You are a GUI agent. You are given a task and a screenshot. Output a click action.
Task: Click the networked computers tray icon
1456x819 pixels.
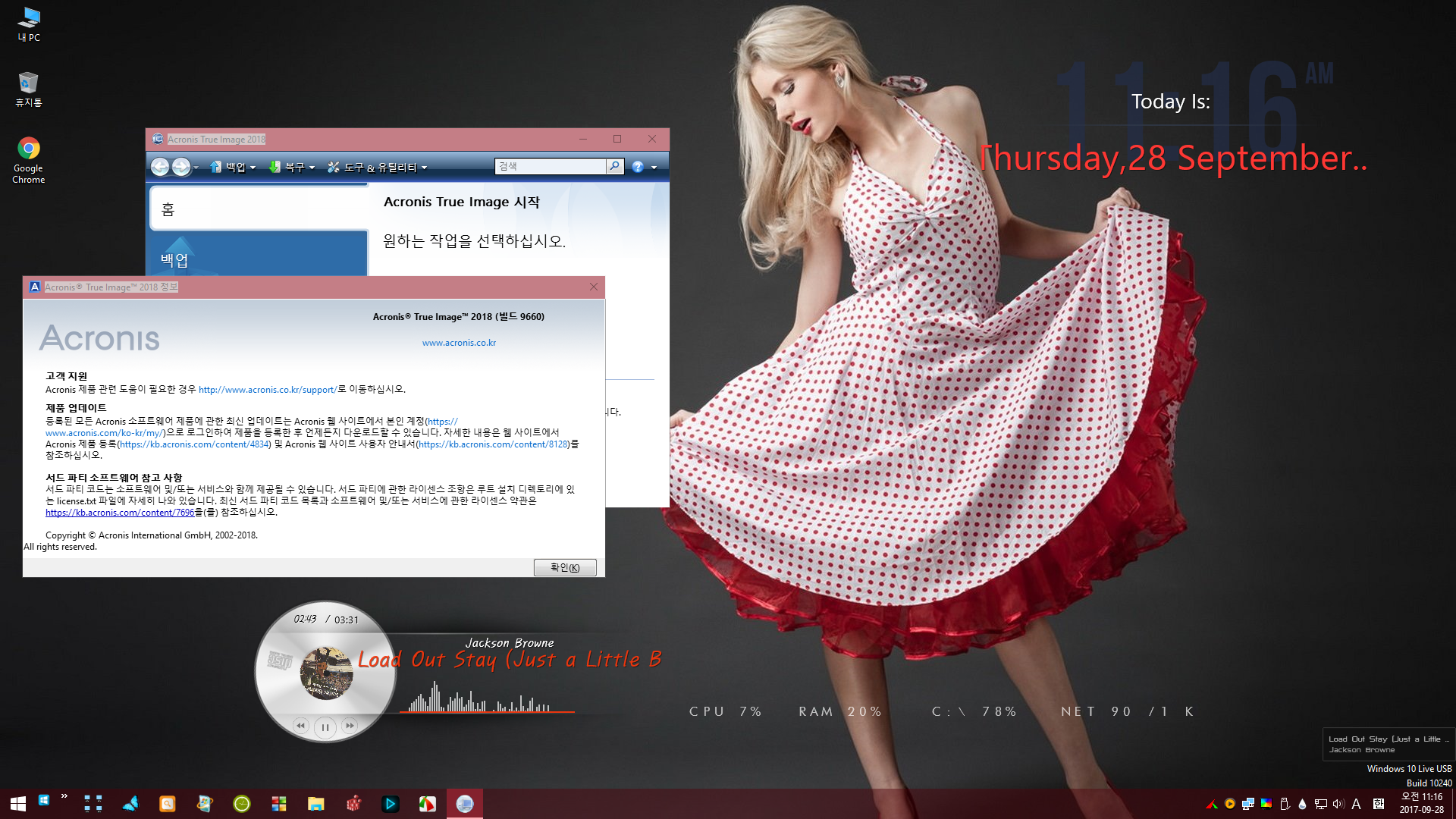(x=1248, y=804)
